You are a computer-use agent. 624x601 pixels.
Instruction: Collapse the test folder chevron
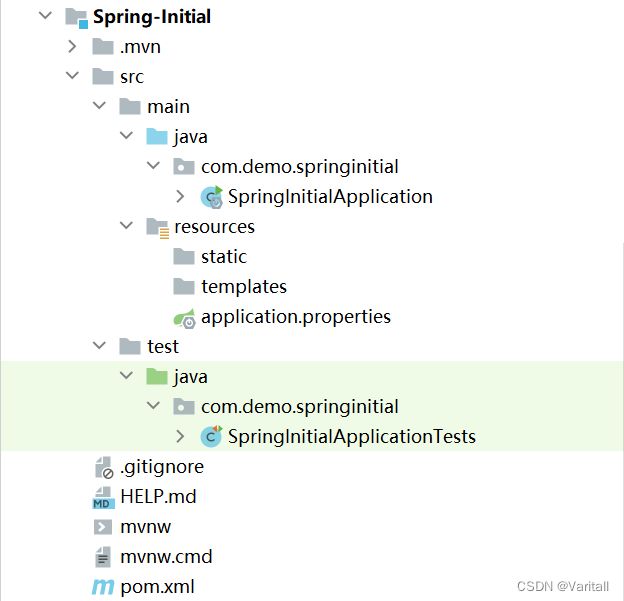[x=99, y=347]
